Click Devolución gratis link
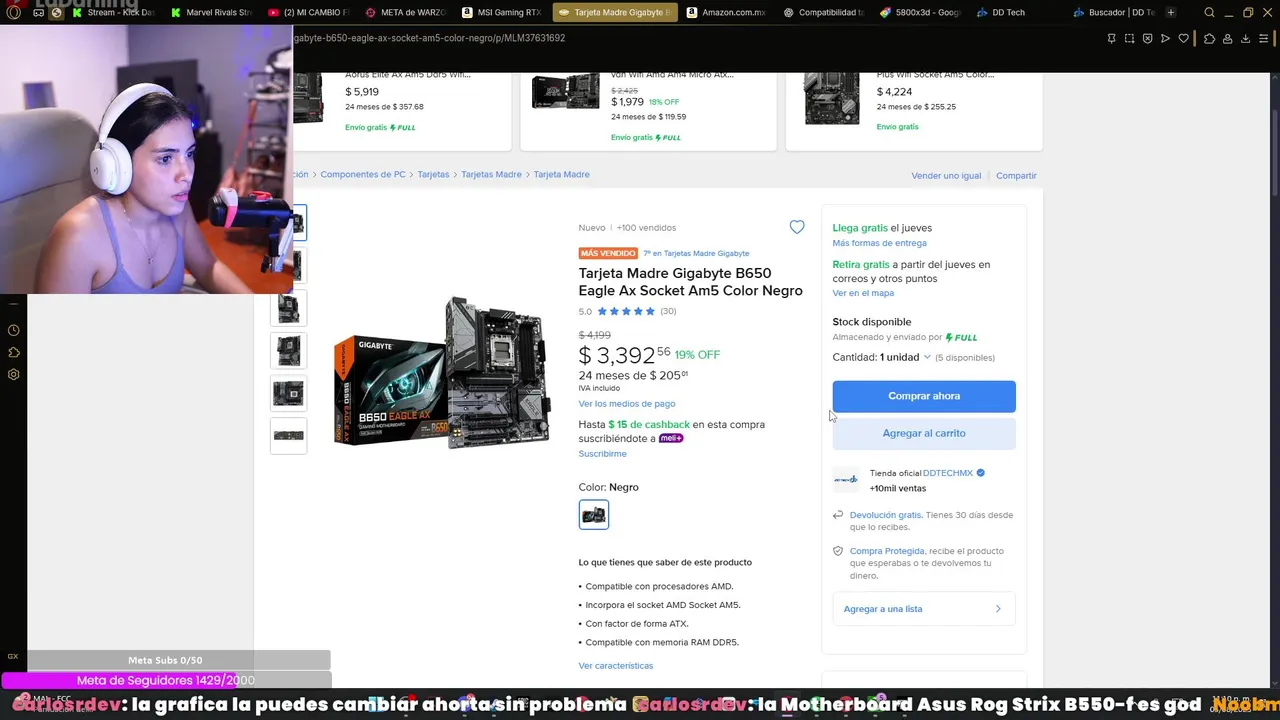 click(x=885, y=515)
